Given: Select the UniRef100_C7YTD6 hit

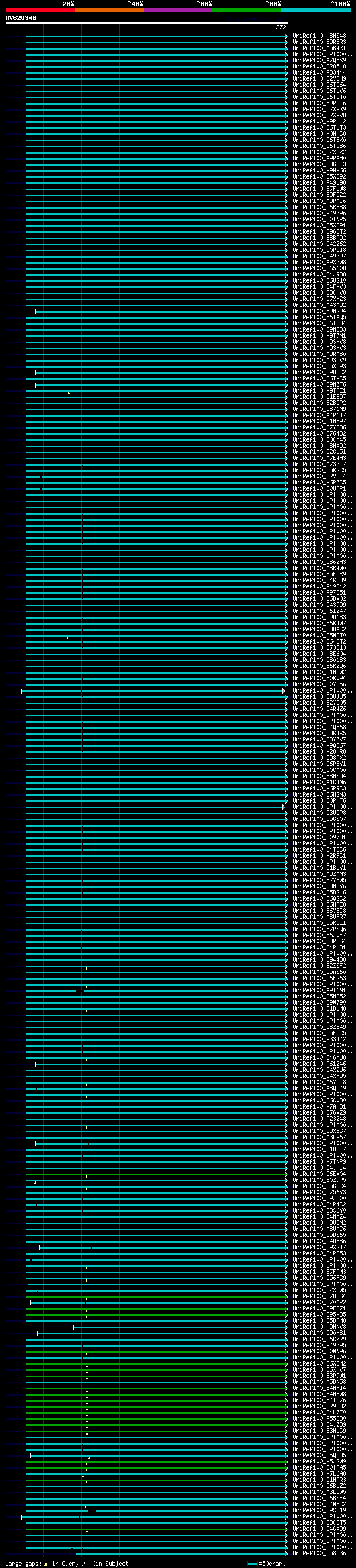Looking at the screenshot, I should (x=319, y=427).
